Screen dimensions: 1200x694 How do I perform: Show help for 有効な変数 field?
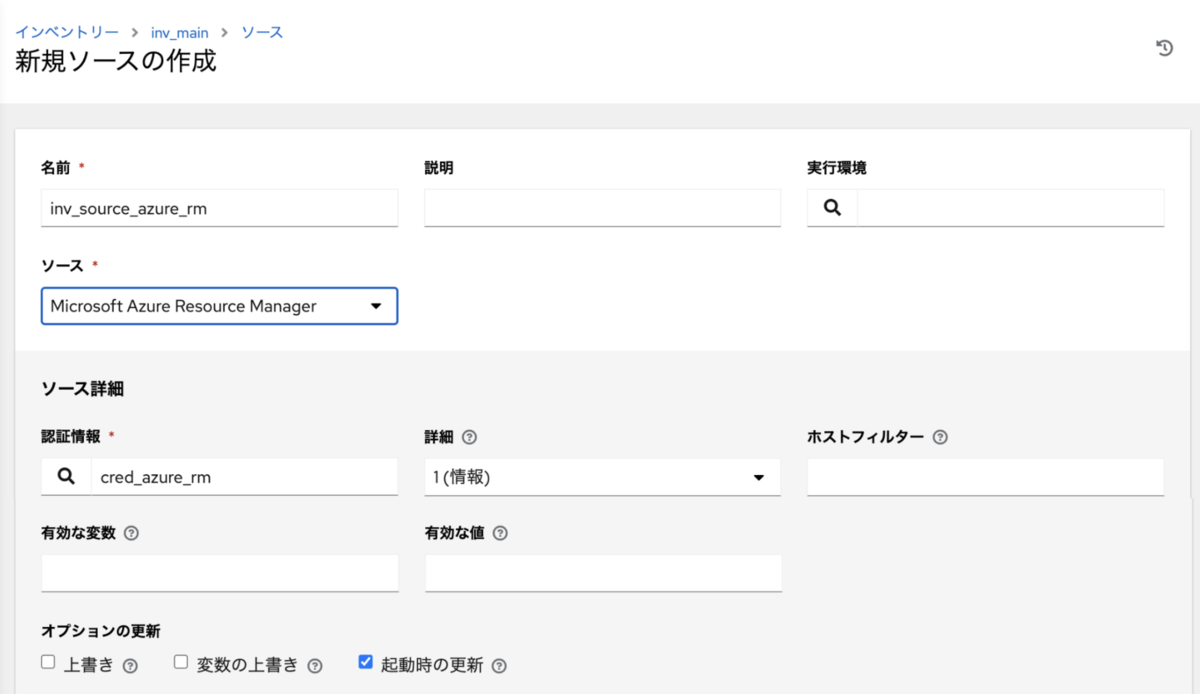(x=131, y=533)
